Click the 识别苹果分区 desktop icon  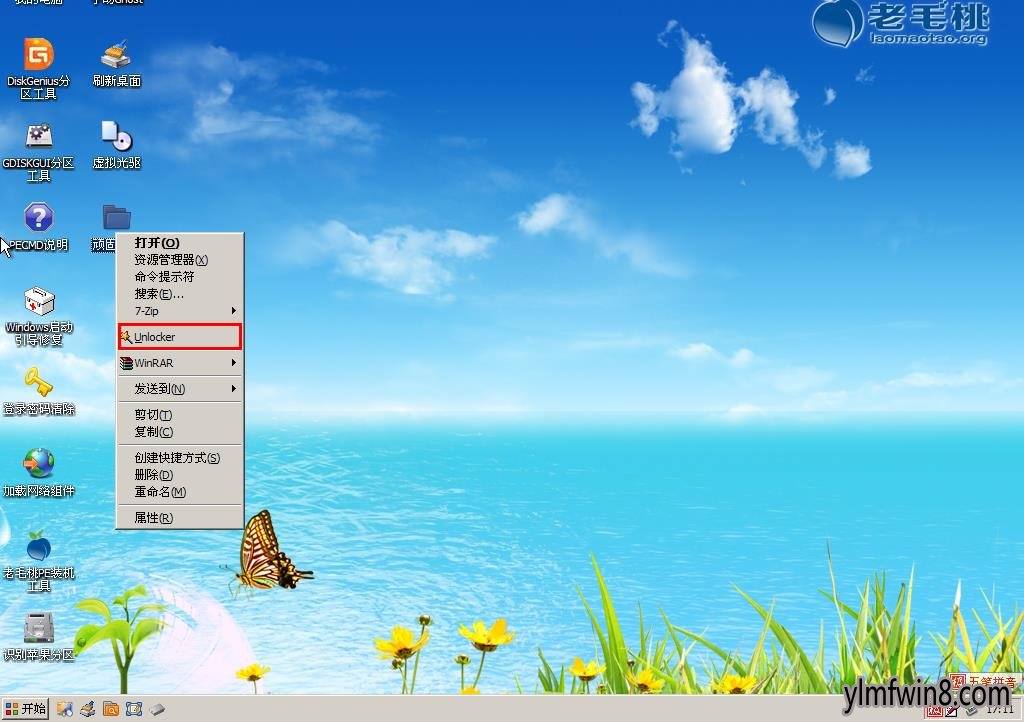39,636
